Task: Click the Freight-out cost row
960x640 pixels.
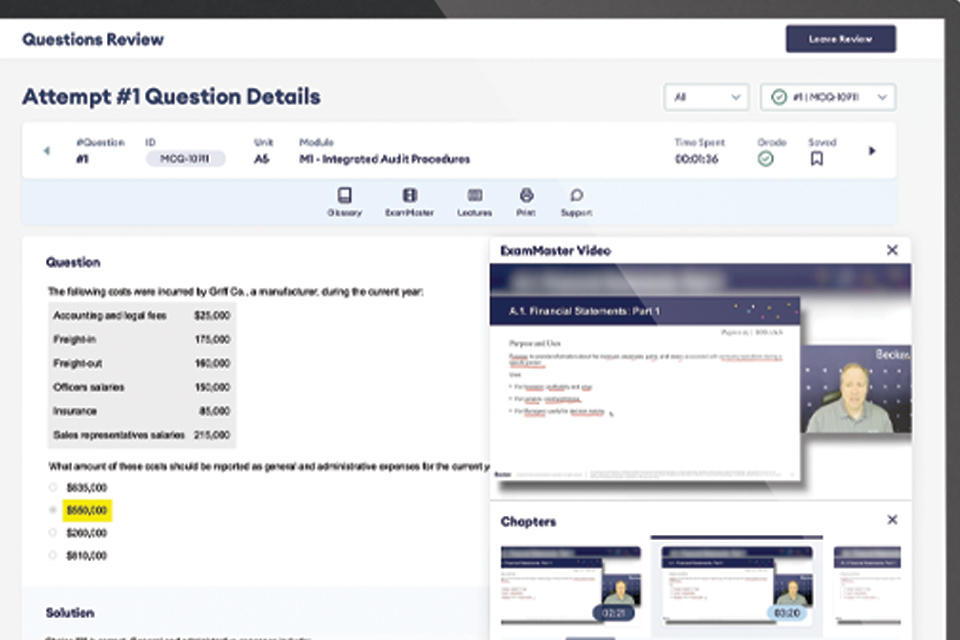Action: point(141,363)
